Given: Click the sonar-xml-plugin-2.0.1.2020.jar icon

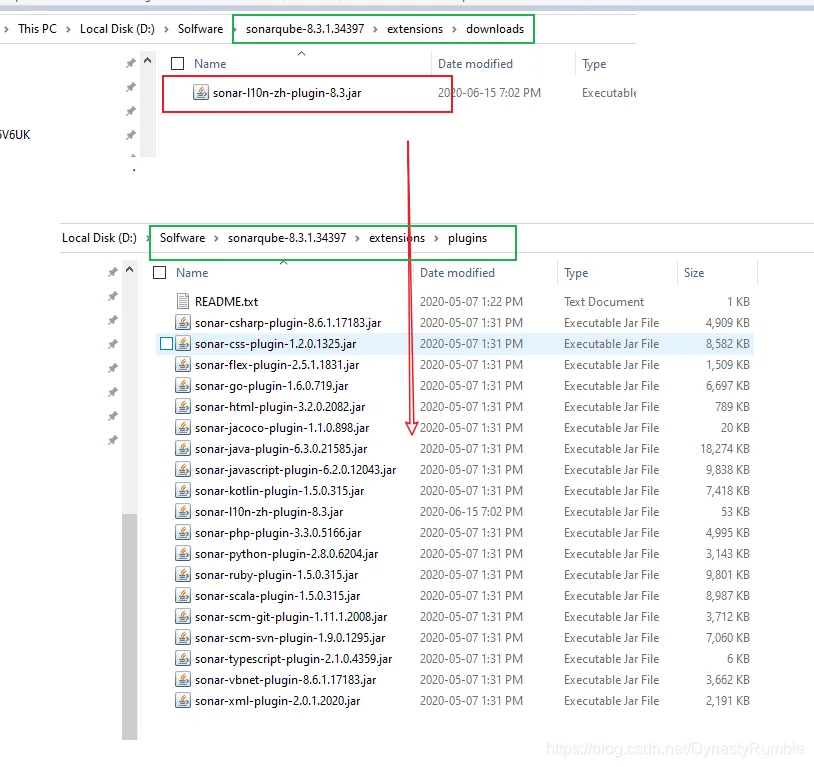Looking at the screenshot, I should [x=183, y=701].
